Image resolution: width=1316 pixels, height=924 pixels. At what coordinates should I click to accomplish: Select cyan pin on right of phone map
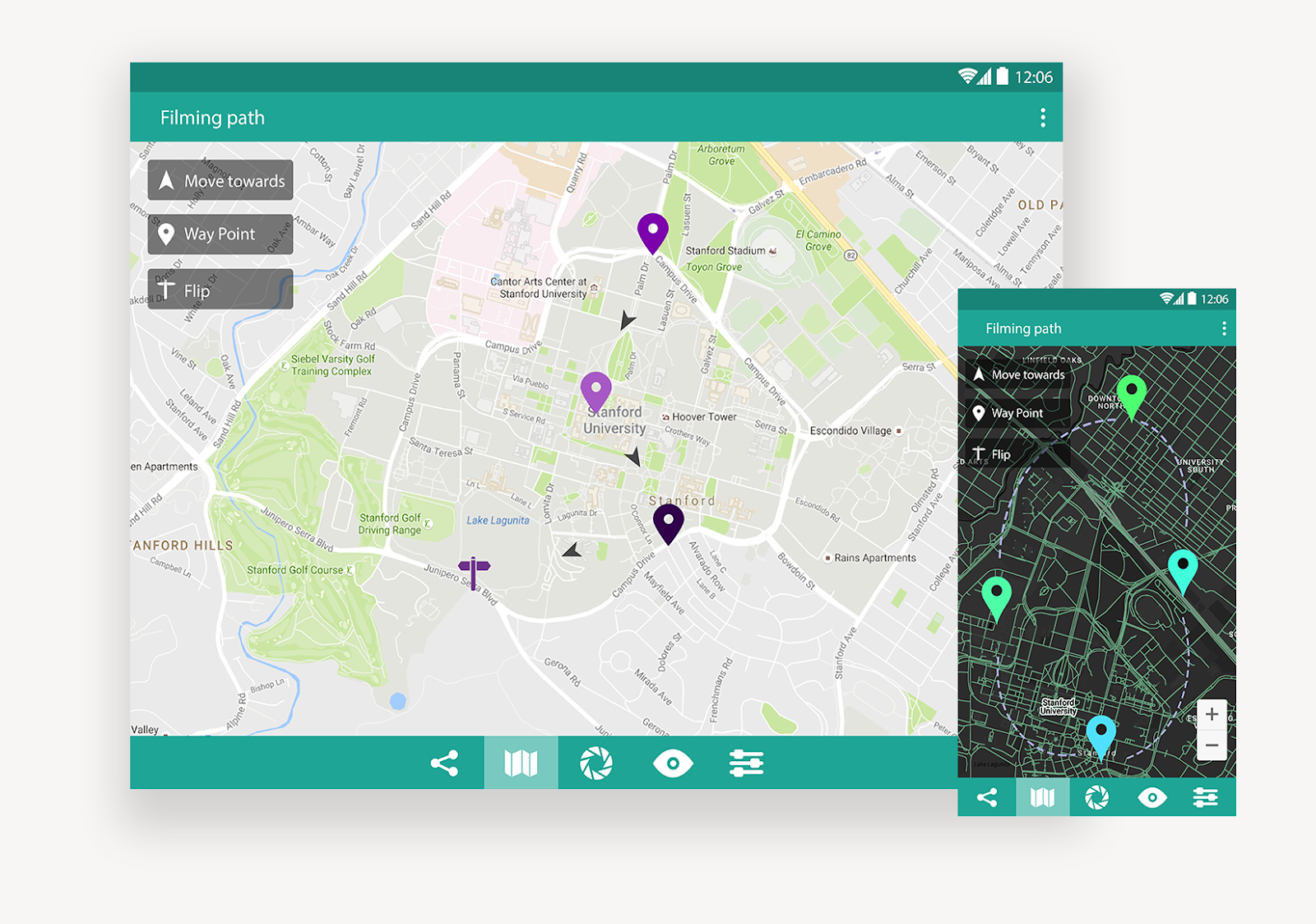pyautogui.click(x=1183, y=572)
